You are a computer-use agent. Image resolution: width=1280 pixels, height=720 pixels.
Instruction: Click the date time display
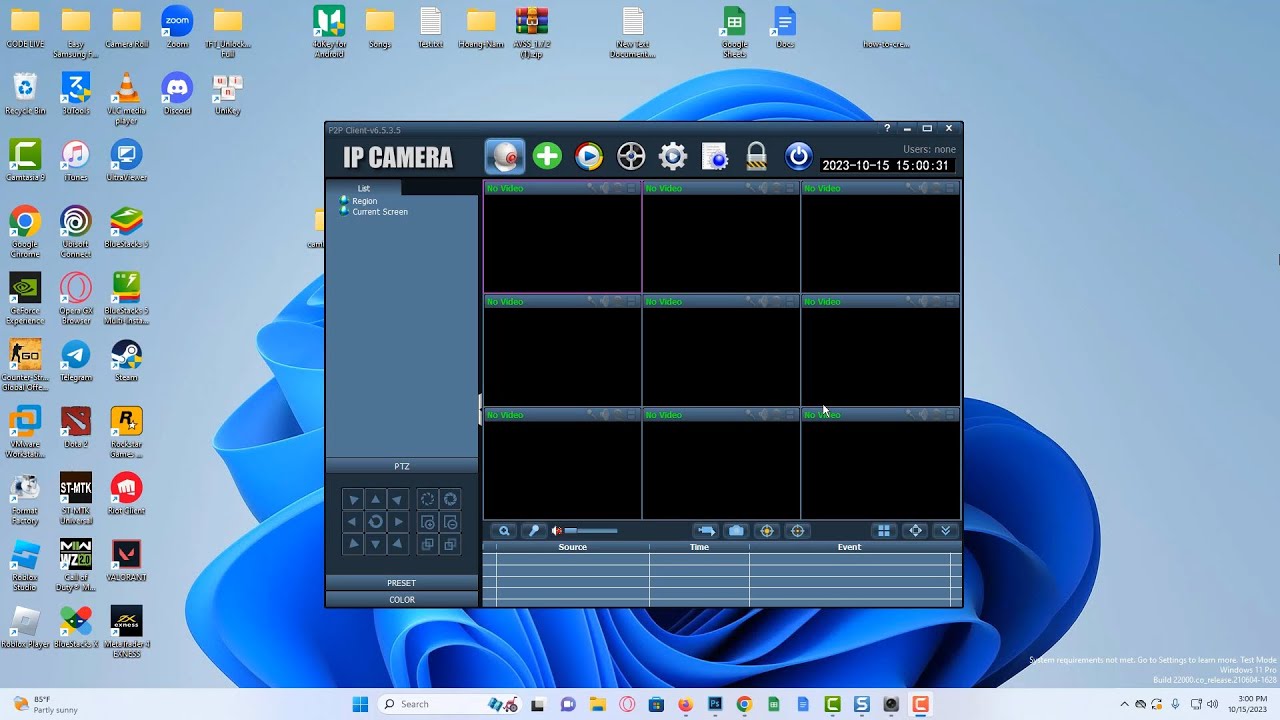pyautogui.click(x=885, y=166)
